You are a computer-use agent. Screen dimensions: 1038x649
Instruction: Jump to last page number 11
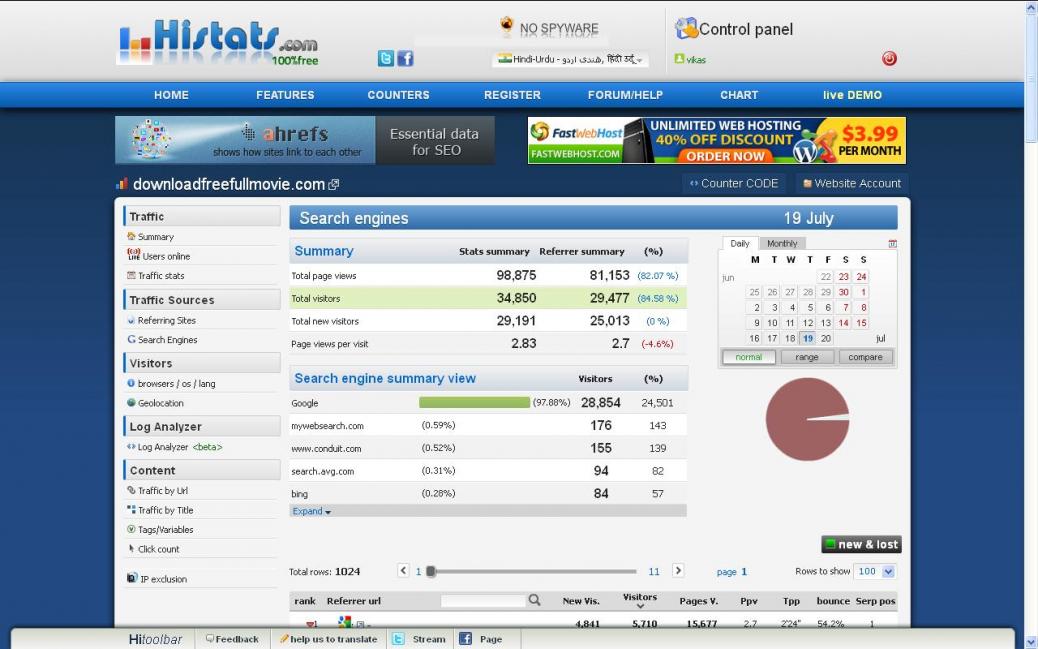tap(654, 572)
